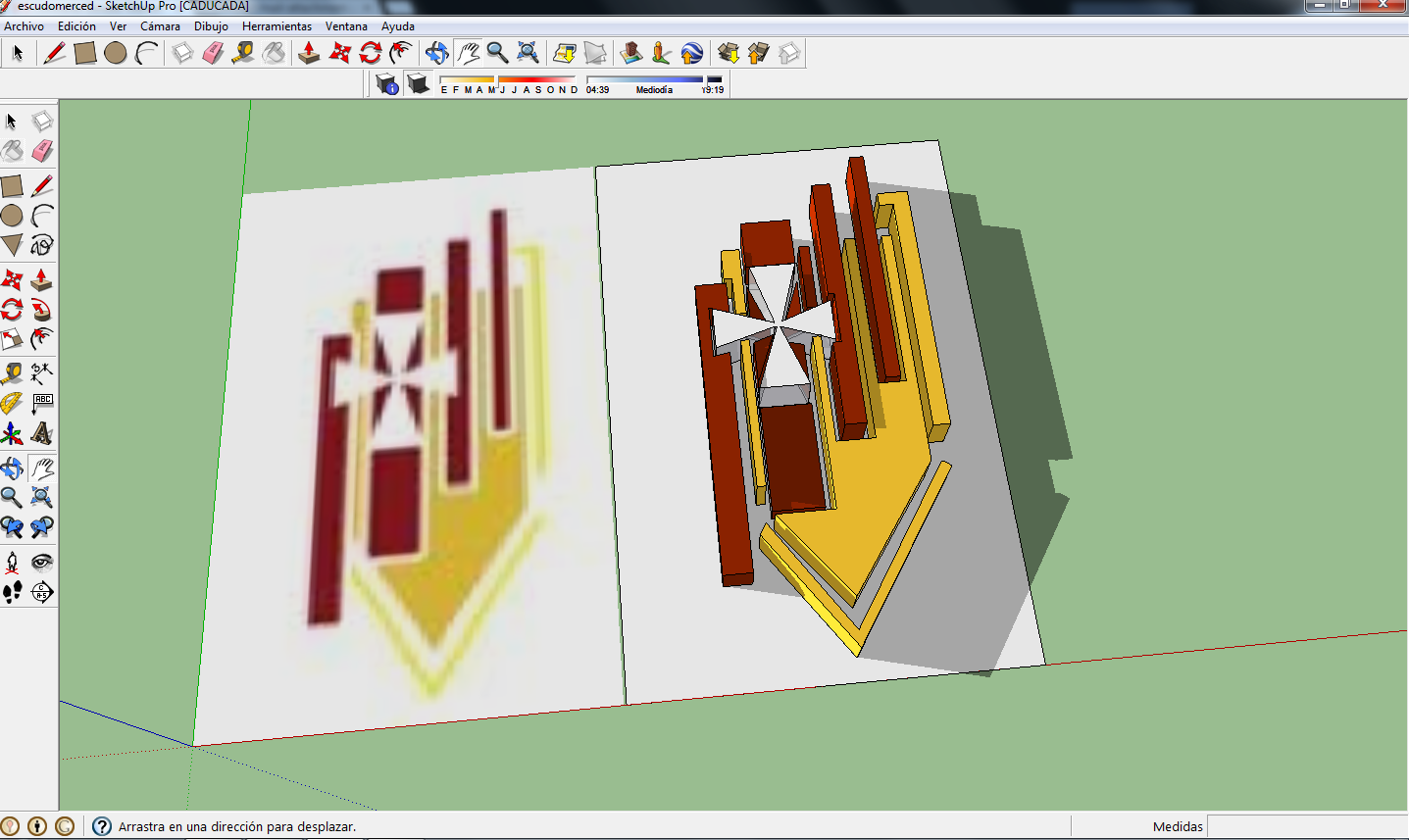Screen dimensions: 1409x840
Task: Activate Orbit in left palette
Action: coord(12,469)
